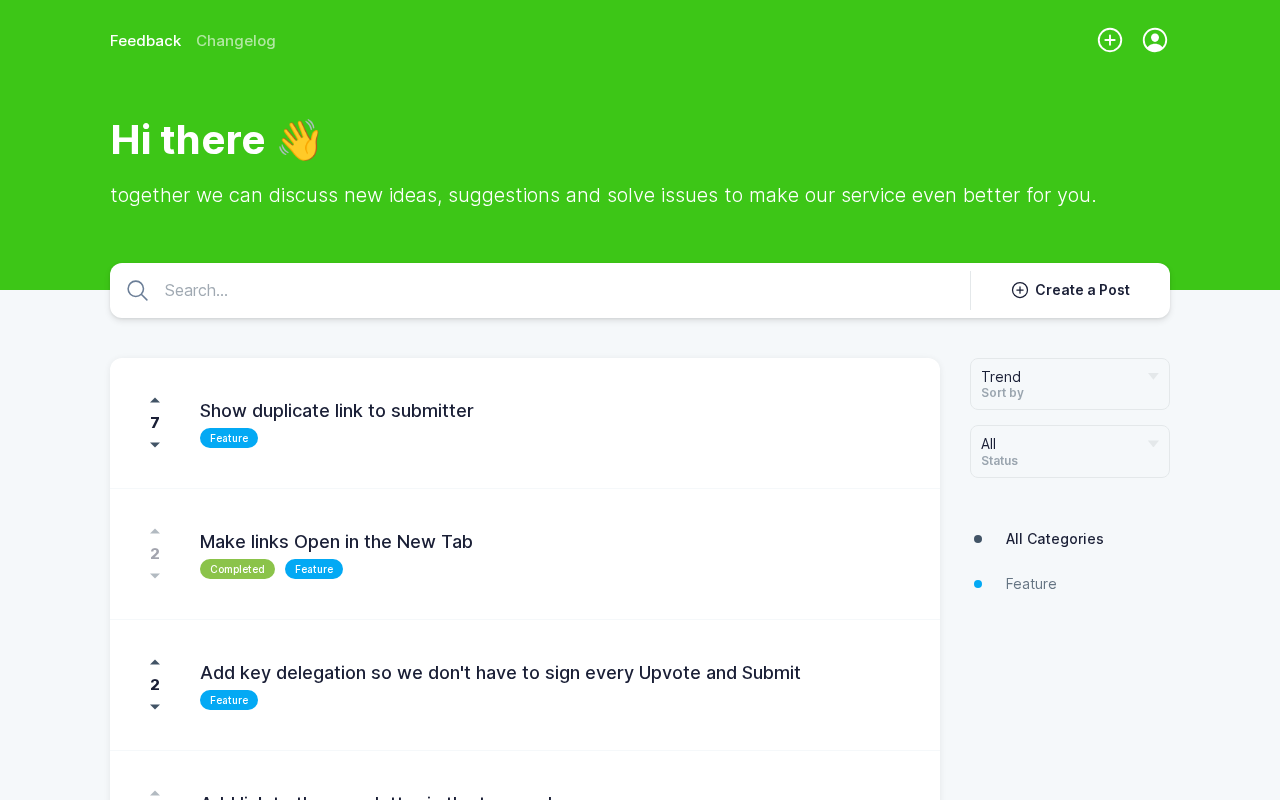Open the Trend sort by dropdown
1280x800 pixels.
point(1069,384)
